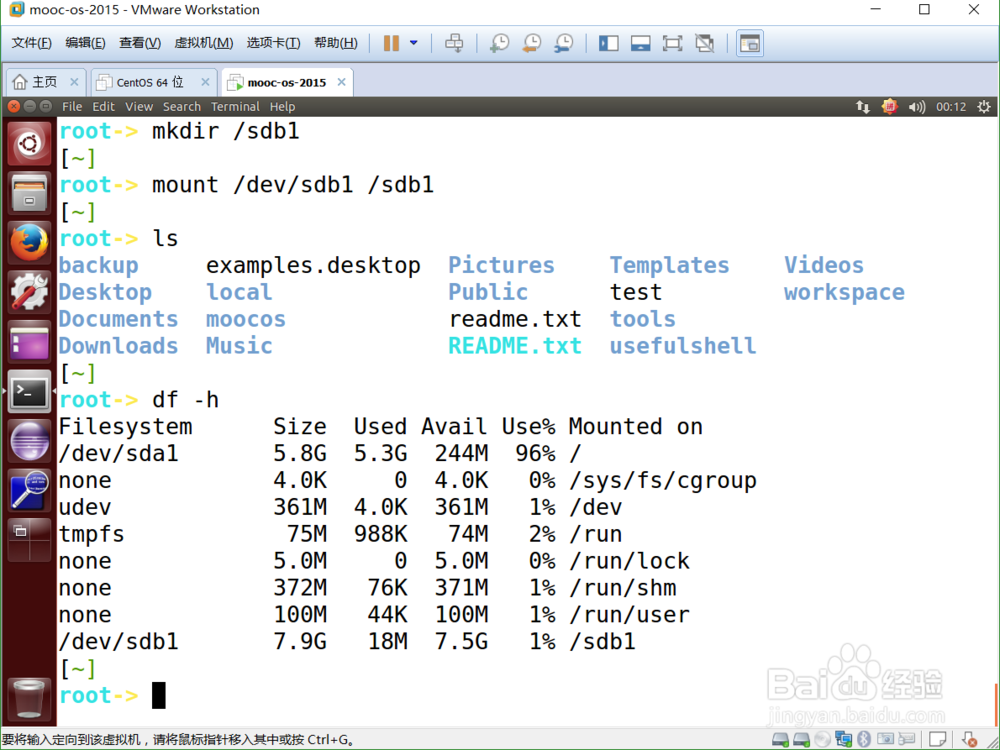Toggle the library sidebar panel
The height and width of the screenshot is (750, 1000).
click(x=608, y=43)
